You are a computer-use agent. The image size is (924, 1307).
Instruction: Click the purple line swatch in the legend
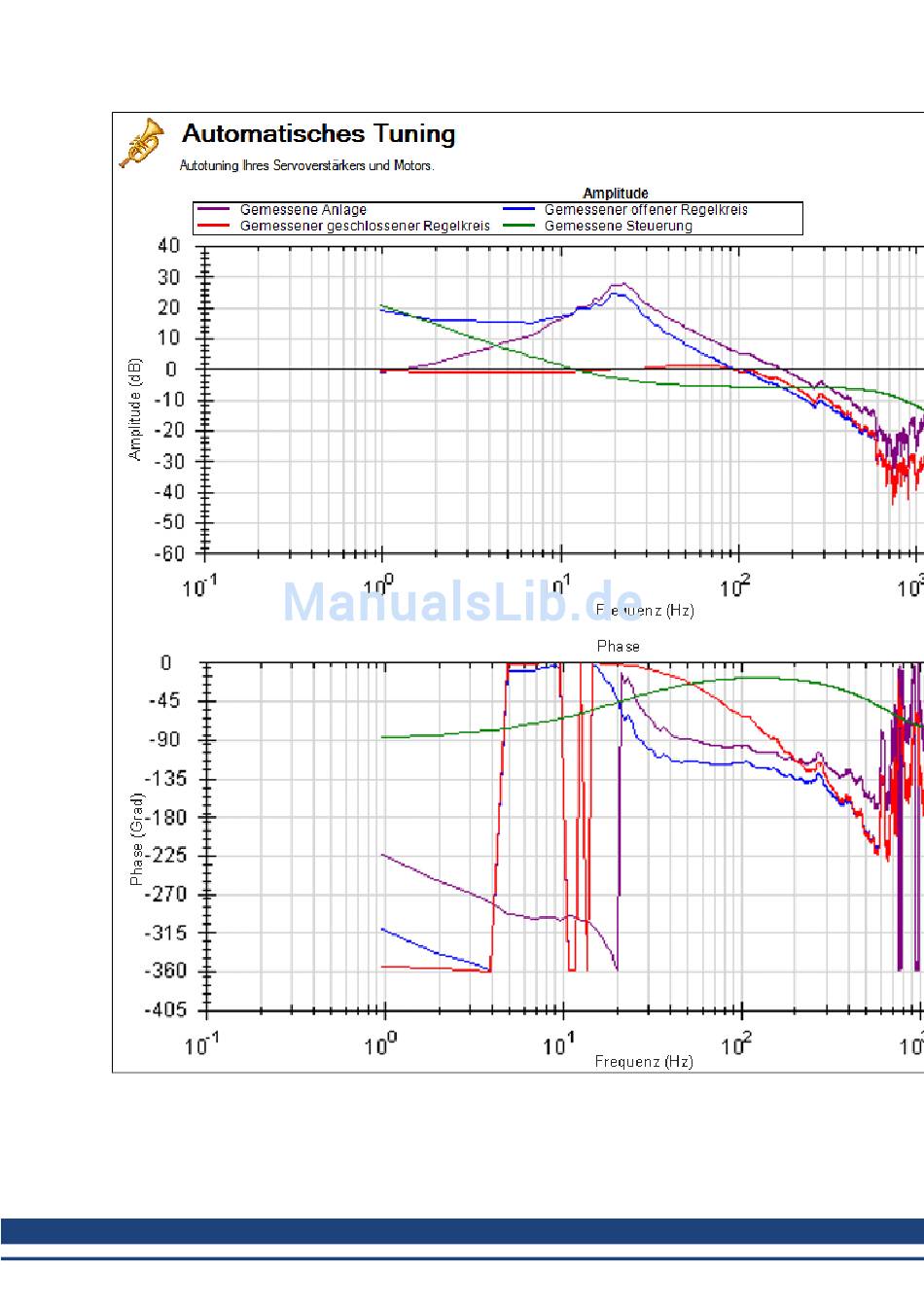point(214,210)
